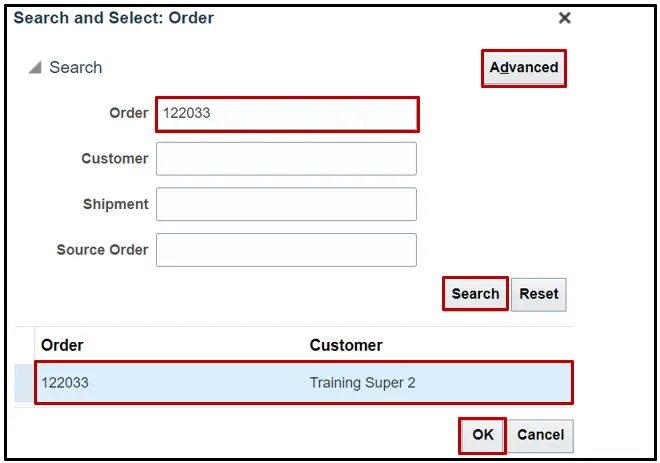Confirm selection with OK
660x463 pixels.
click(x=483, y=435)
